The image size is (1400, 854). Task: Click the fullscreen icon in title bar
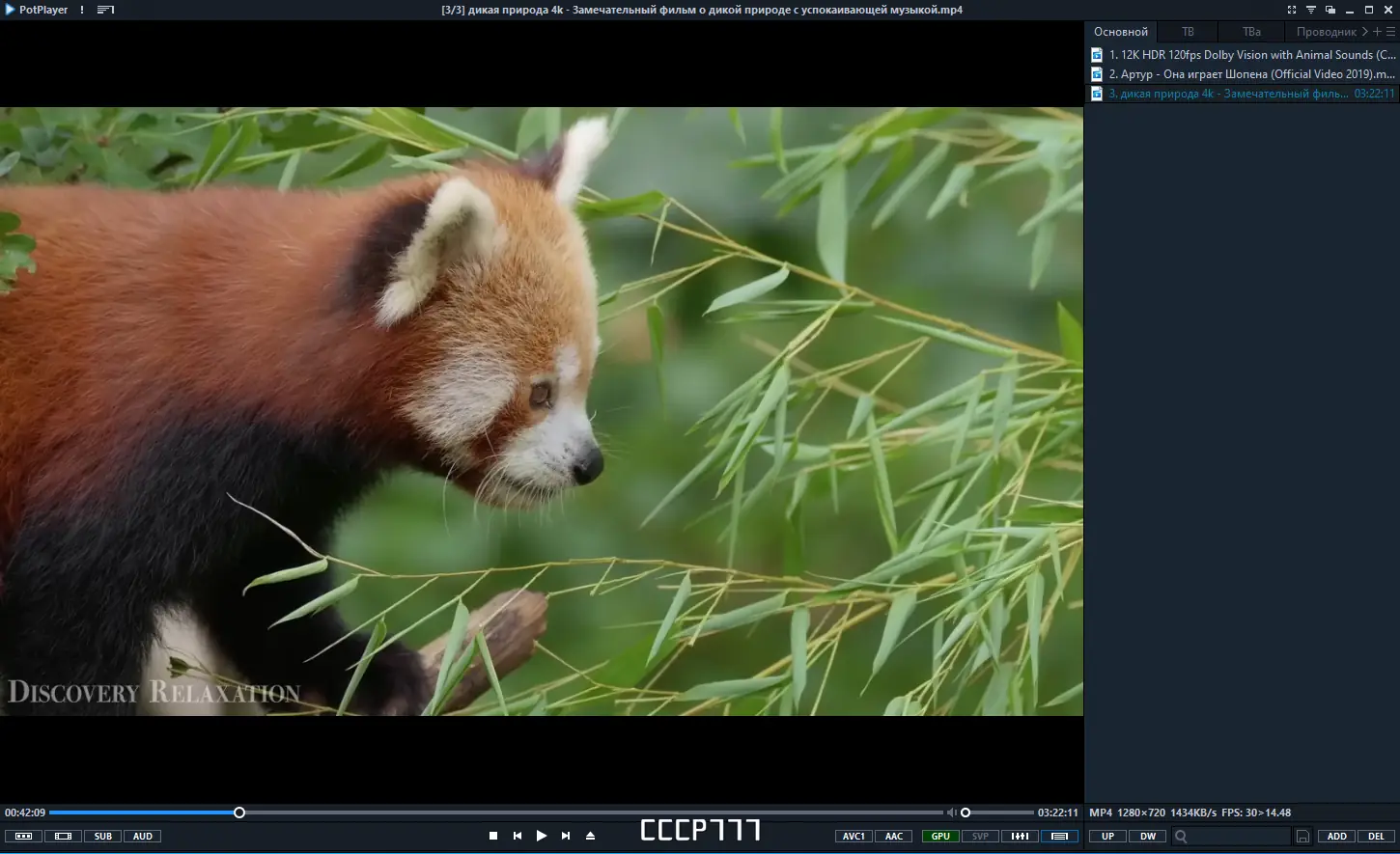tap(1292, 10)
